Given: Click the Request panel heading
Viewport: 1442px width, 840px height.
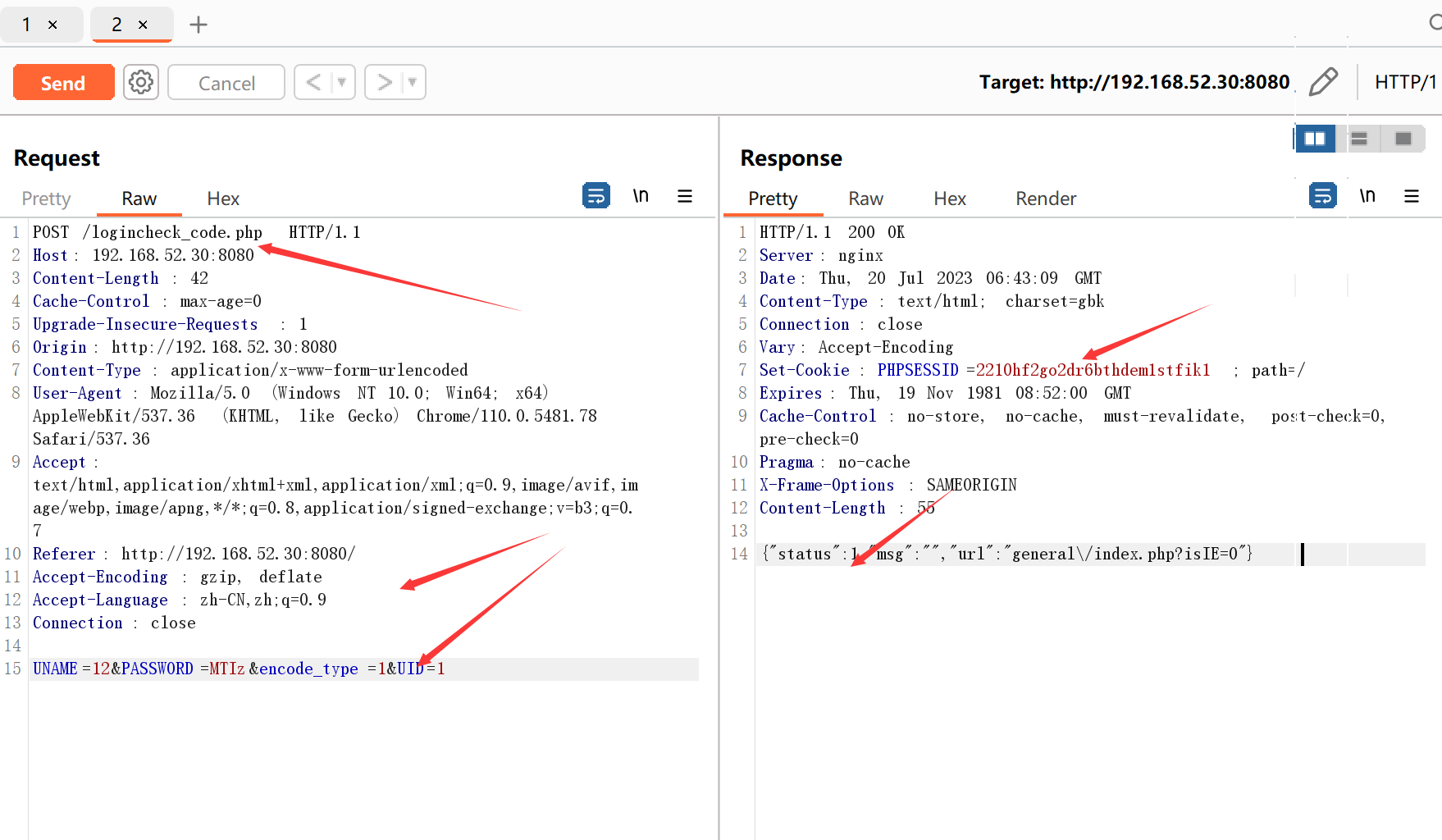Looking at the screenshot, I should pyautogui.click(x=57, y=157).
